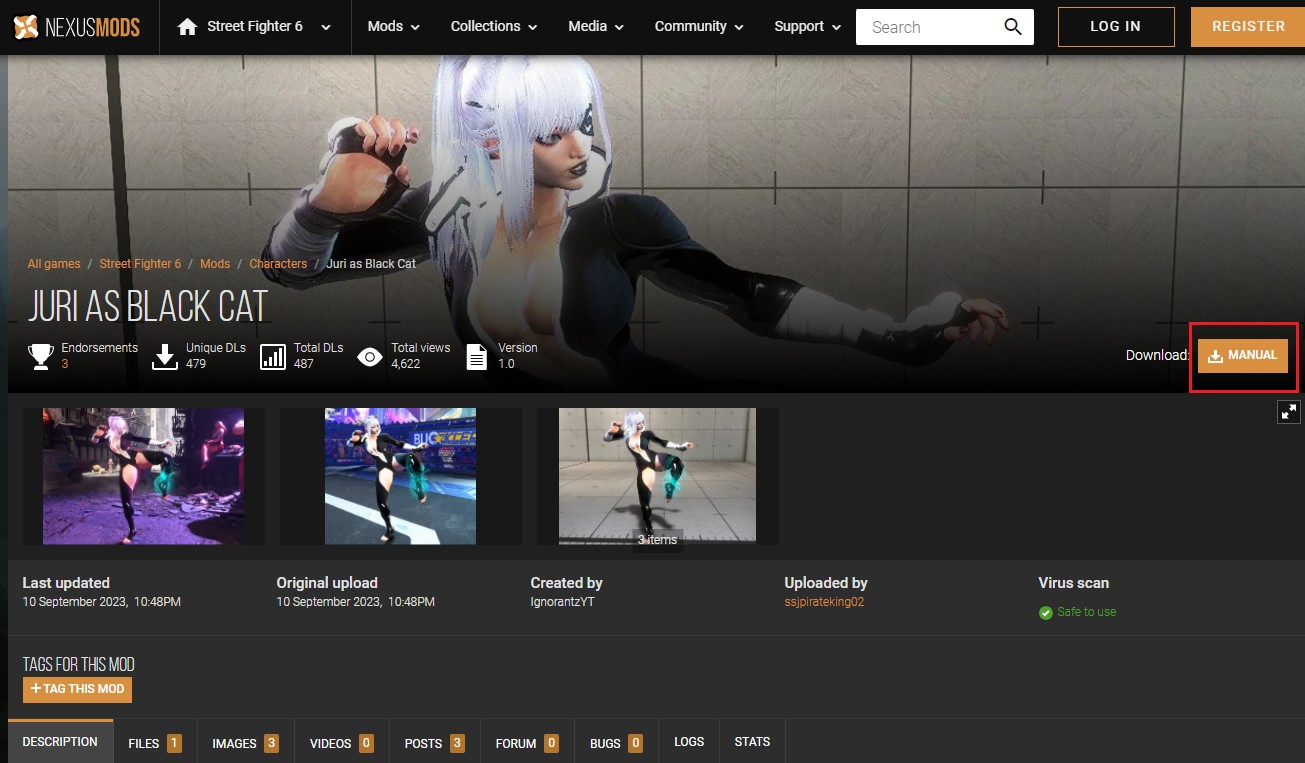1305x763 pixels.
Task: Switch to the Description tab
Action: coord(60,742)
